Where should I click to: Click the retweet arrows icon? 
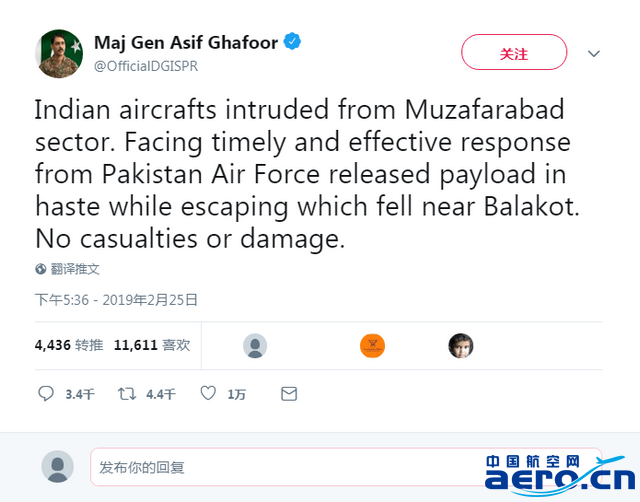[x=127, y=394]
